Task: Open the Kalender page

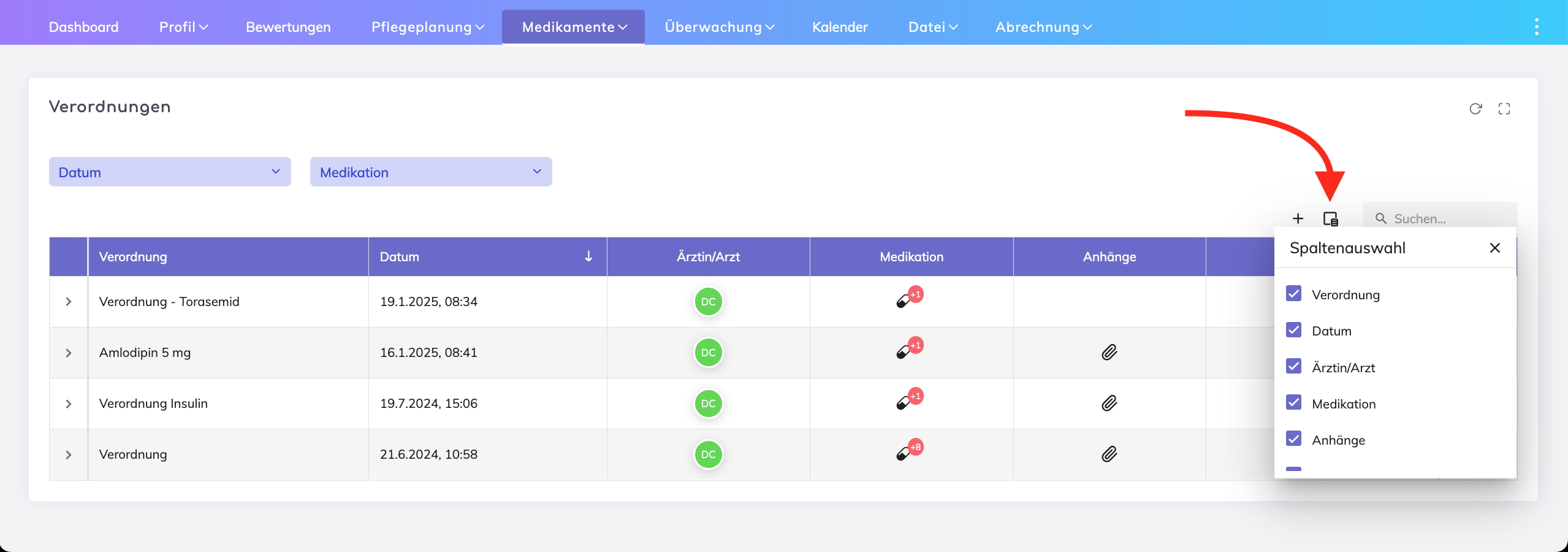Action: 840,27
